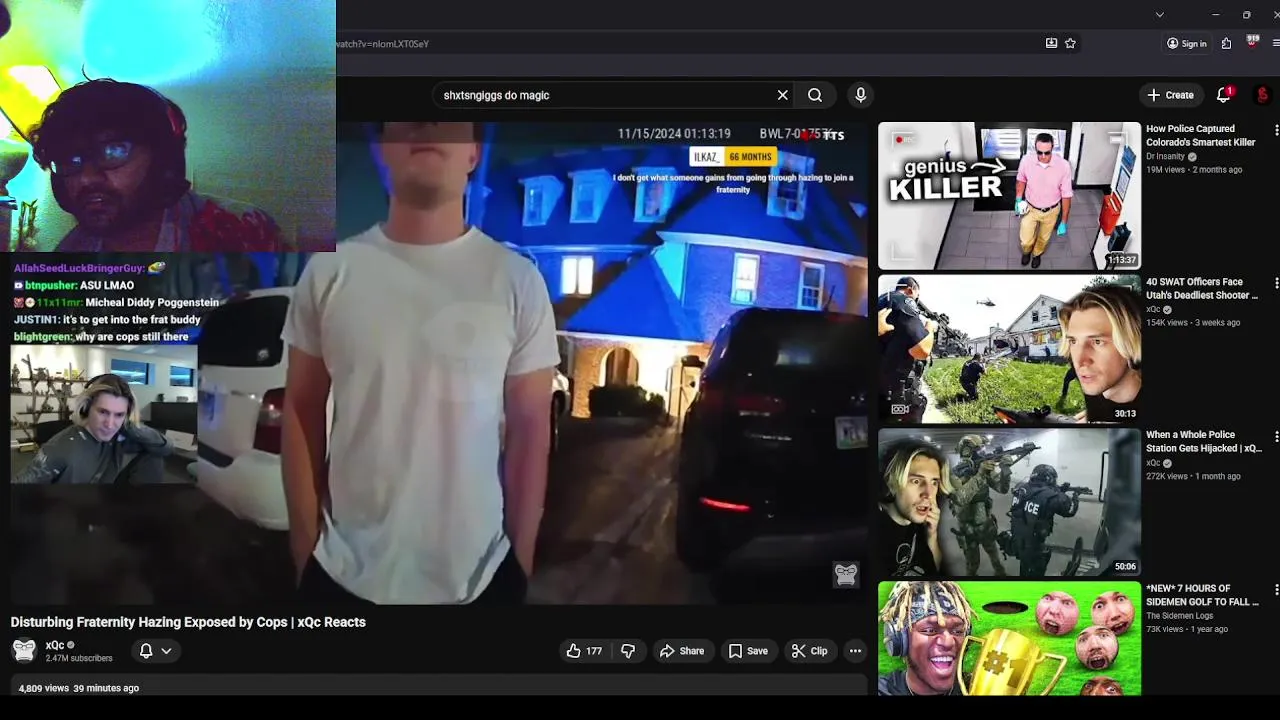Open the '40 SWAT Officers Face Utah's Deadliest Shooter' thumbnail

point(1009,349)
